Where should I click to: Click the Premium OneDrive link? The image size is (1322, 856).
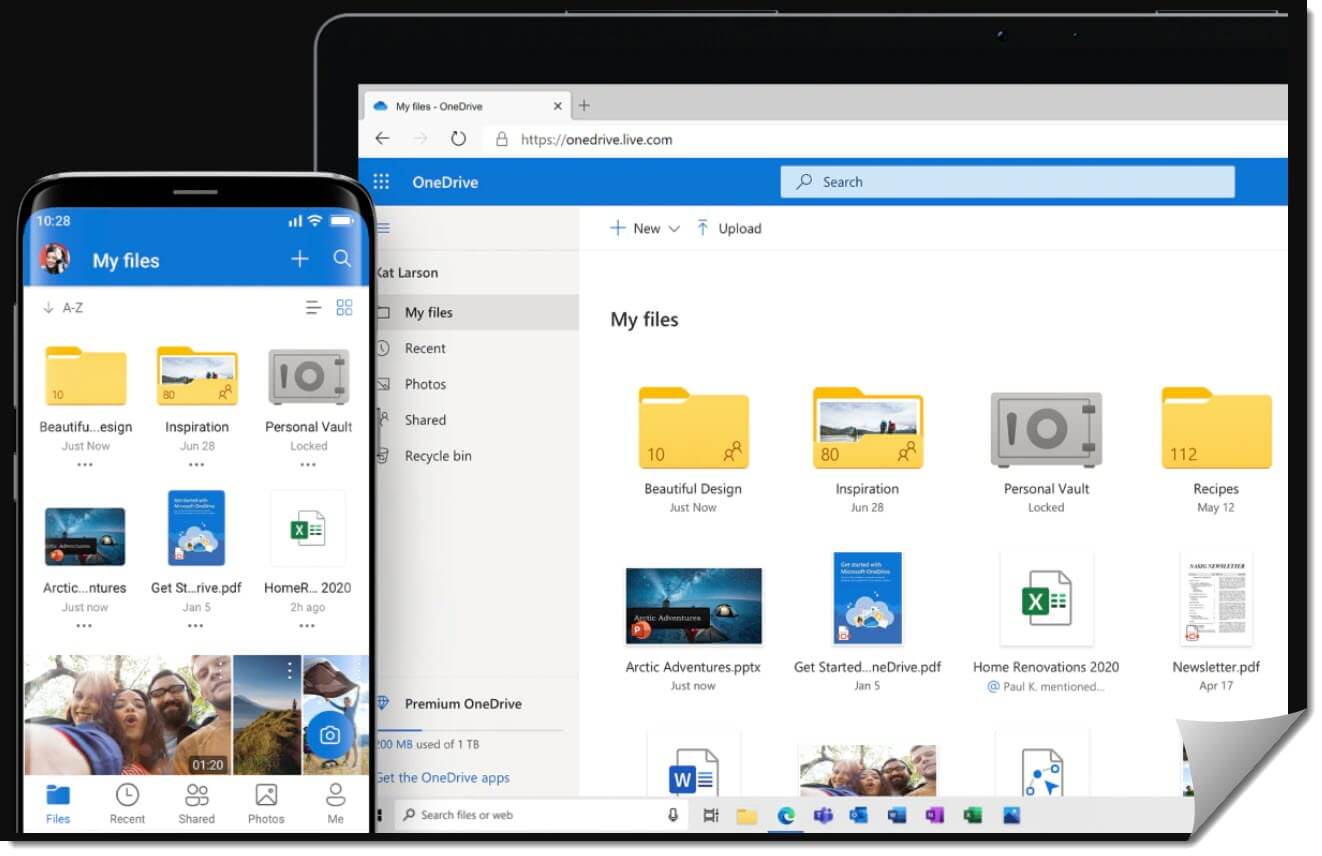(x=462, y=704)
